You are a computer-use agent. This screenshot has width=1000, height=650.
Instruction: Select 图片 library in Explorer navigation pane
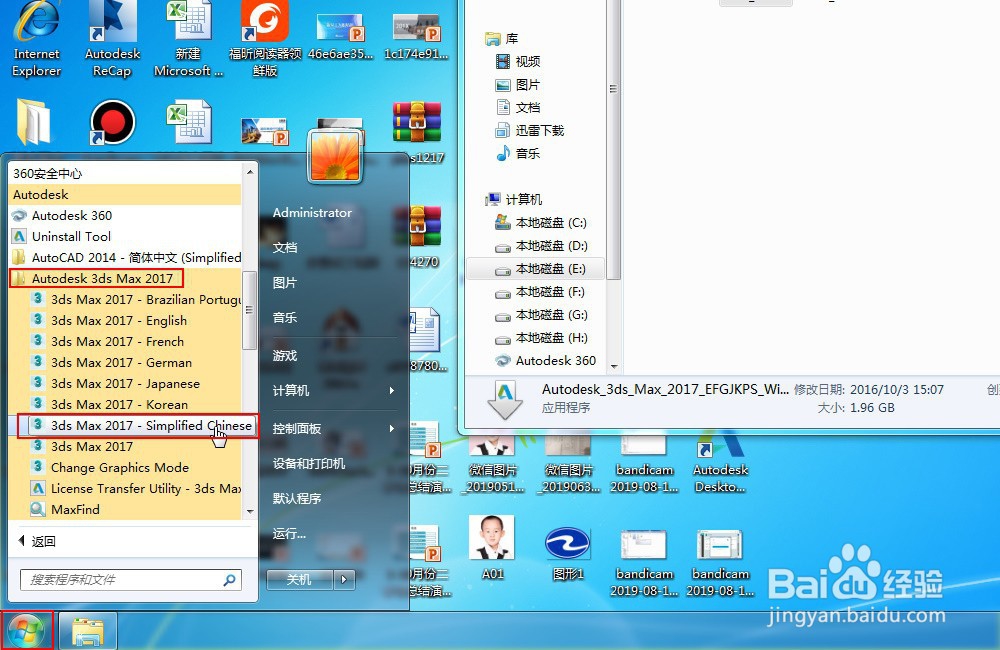(518, 85)
